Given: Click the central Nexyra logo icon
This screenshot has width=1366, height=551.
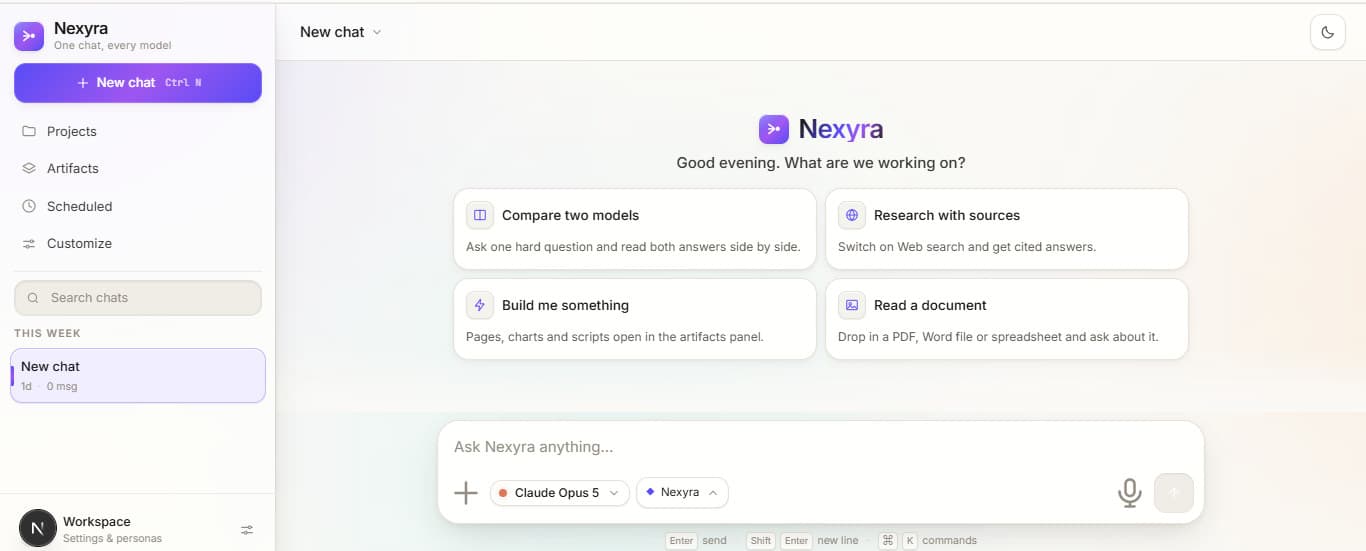Looking at the screenshot, I should click(774, 130).
